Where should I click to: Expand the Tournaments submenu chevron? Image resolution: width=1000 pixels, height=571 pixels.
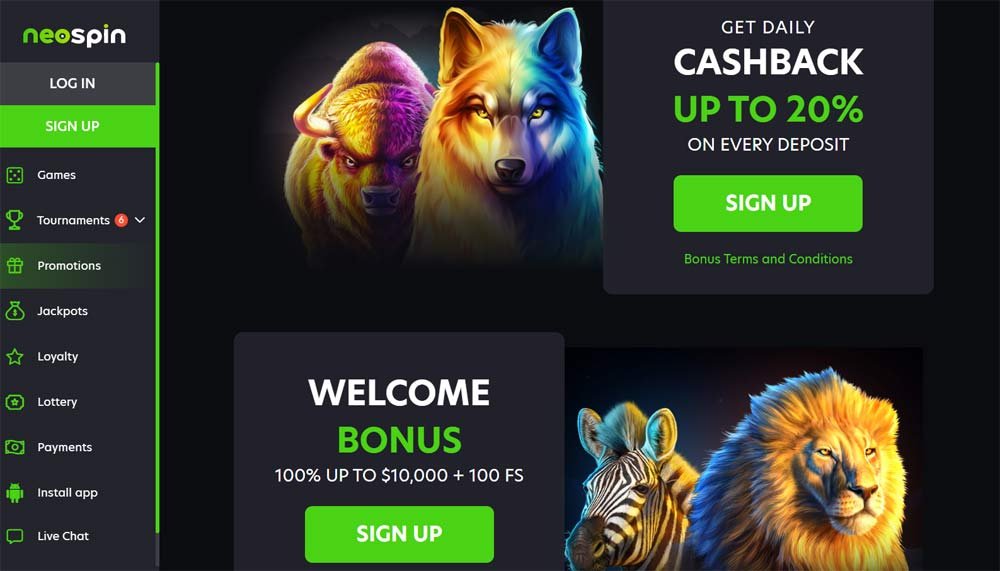140,220
